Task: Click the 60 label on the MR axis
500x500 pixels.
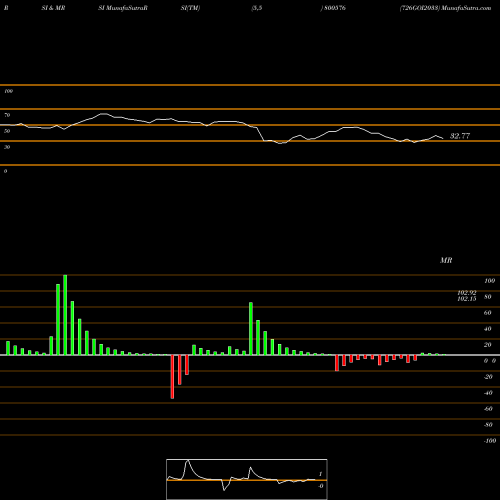Action: point(487,313)
